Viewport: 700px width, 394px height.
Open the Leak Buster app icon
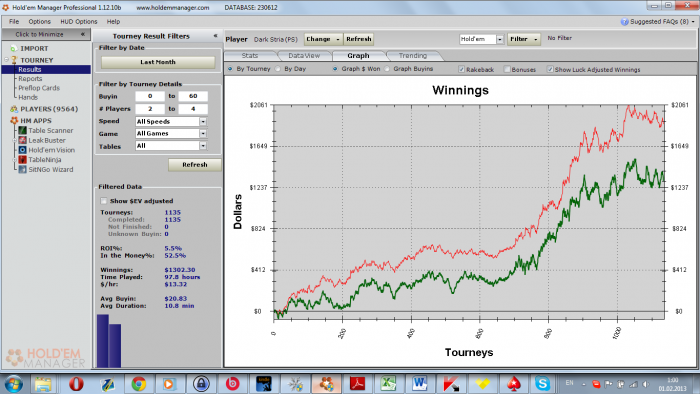click(22, 140)
